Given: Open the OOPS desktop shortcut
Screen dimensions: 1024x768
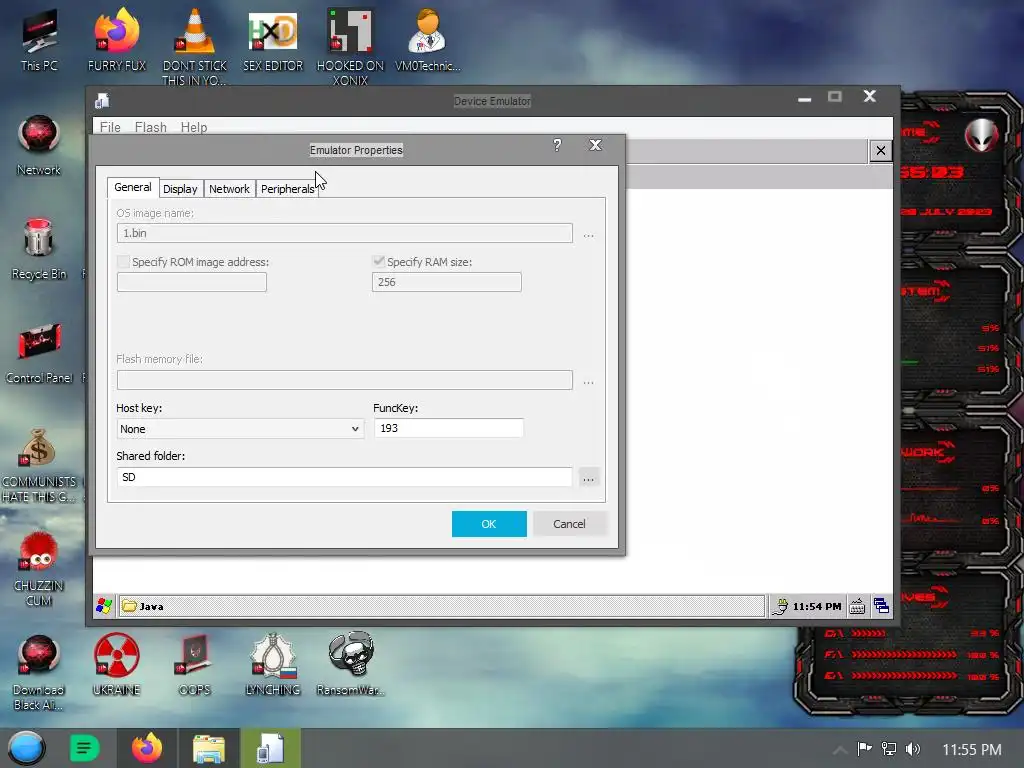Looking at the screenshot, I should 194,664.
